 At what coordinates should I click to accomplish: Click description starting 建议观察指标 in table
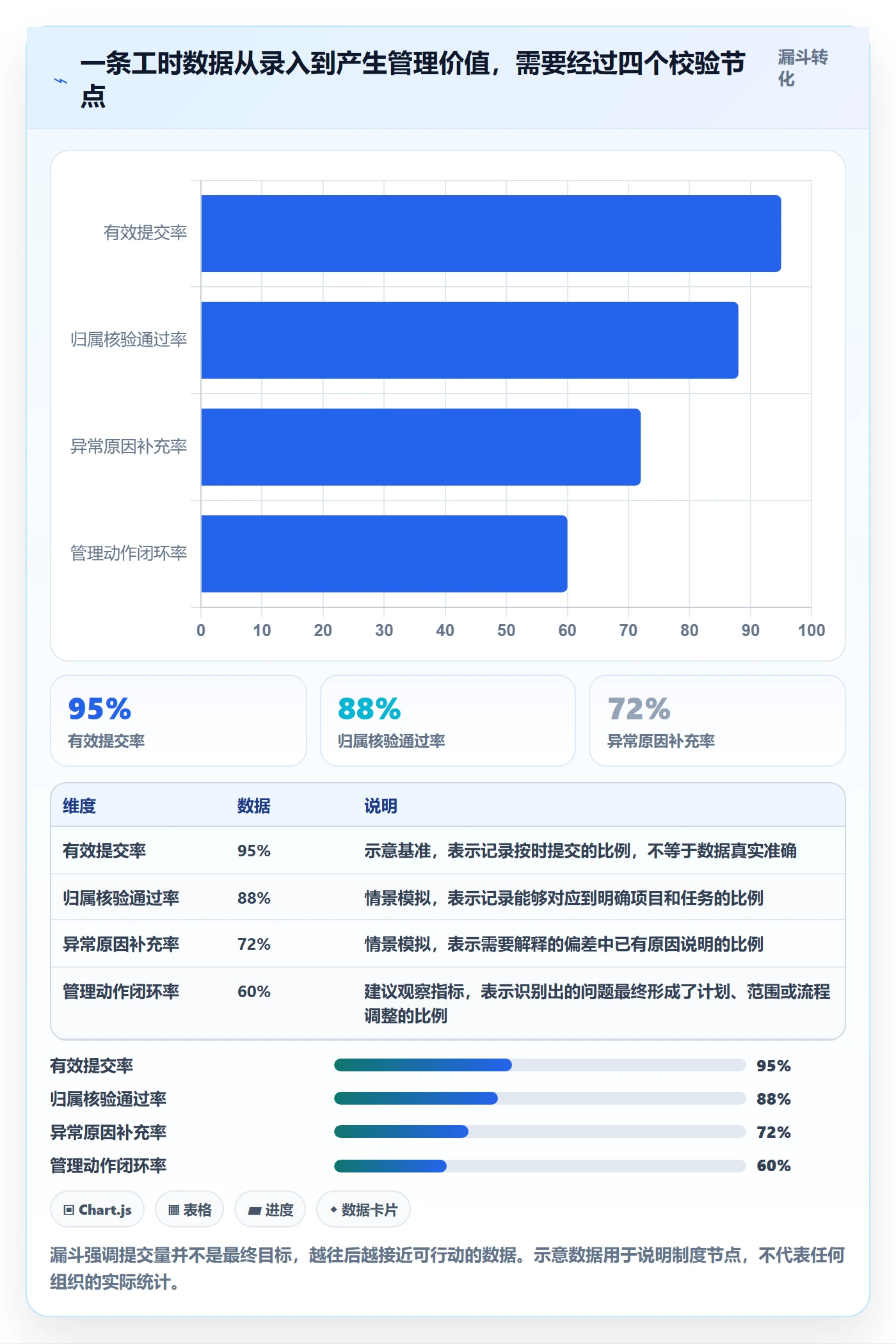597,1004
